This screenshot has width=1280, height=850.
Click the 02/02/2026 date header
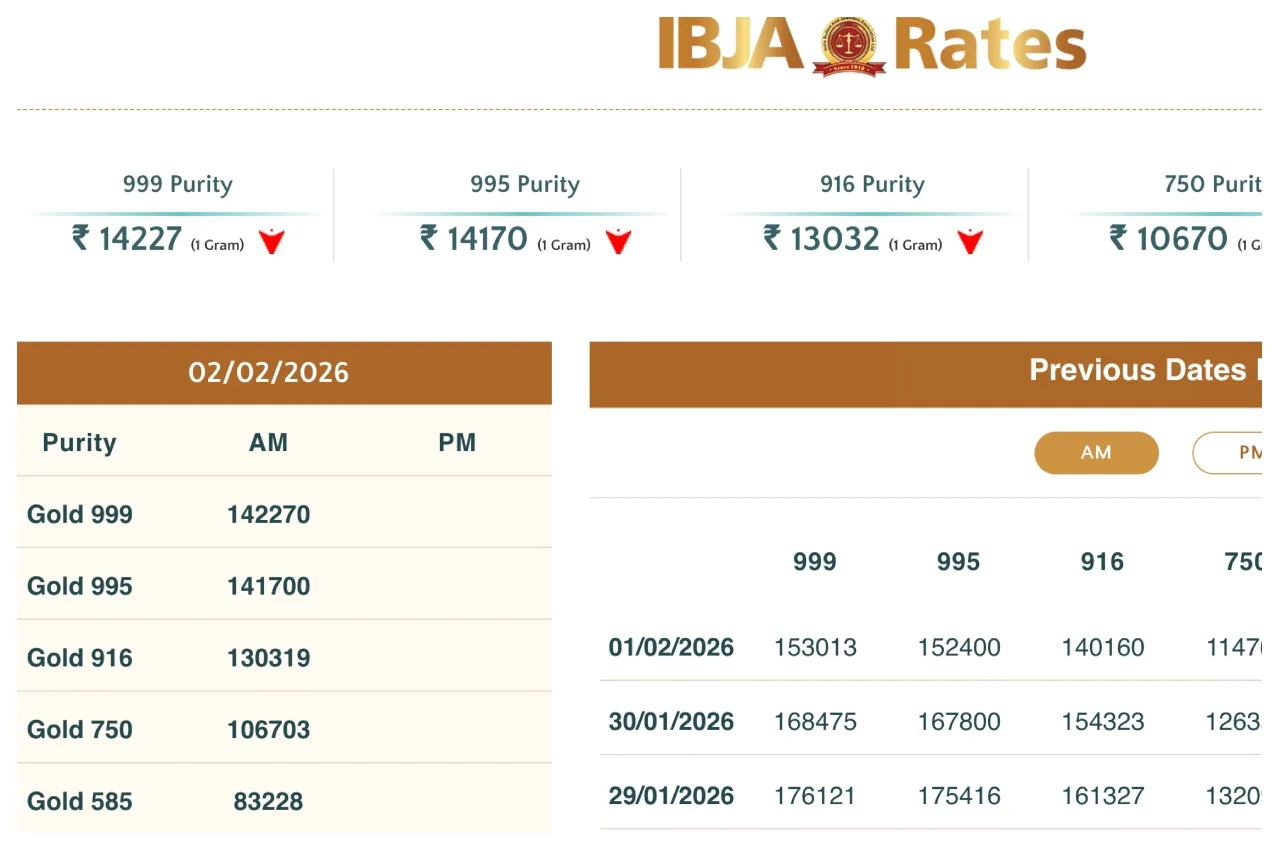[x=268, y=373]
